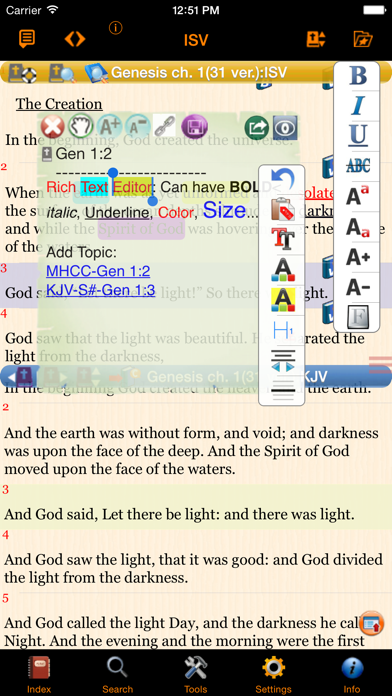Save the note with purple disk icon
392x696 pixels.
coord(194,127)
